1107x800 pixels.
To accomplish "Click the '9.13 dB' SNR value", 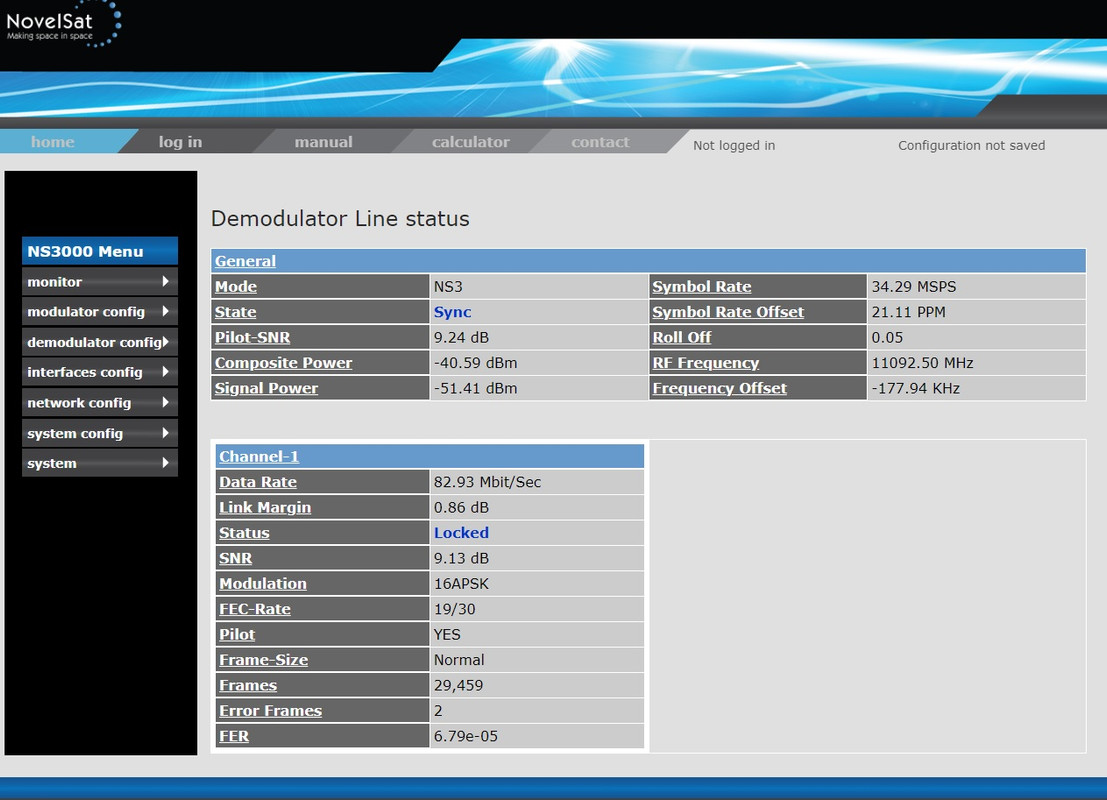I will (x=461, y=559).
